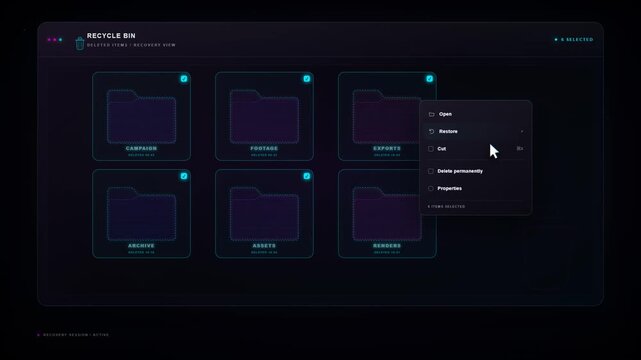Uncheck the EXPORTS folder checkbox
Viewport: 641px width, 360px height.
coord(429,79)
